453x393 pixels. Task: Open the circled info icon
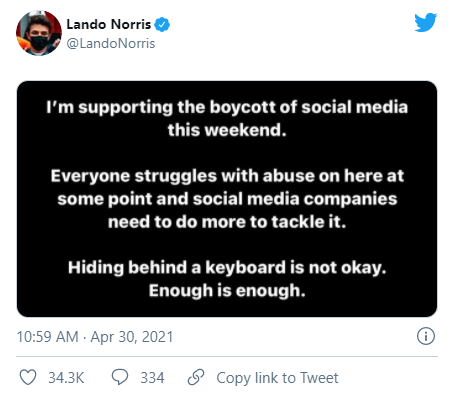coord(426,336)
